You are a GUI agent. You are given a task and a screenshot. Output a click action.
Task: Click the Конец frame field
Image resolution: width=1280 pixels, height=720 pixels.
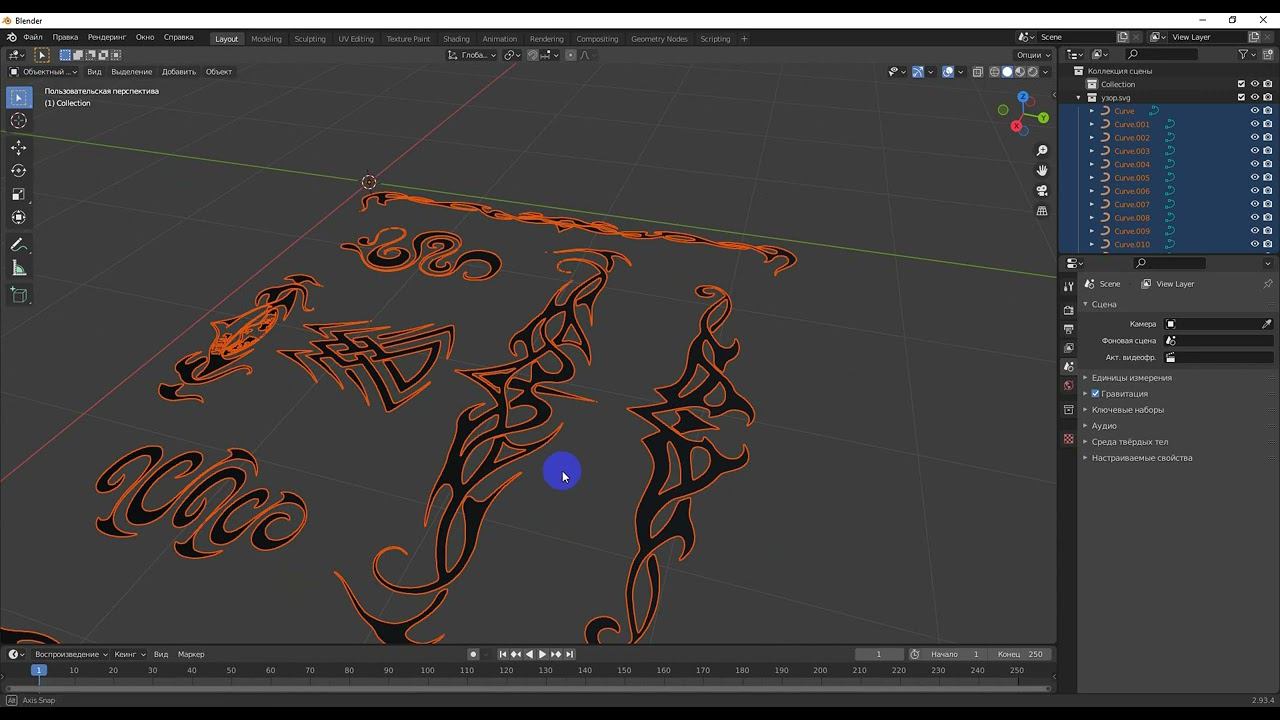tap(1021, 654)
